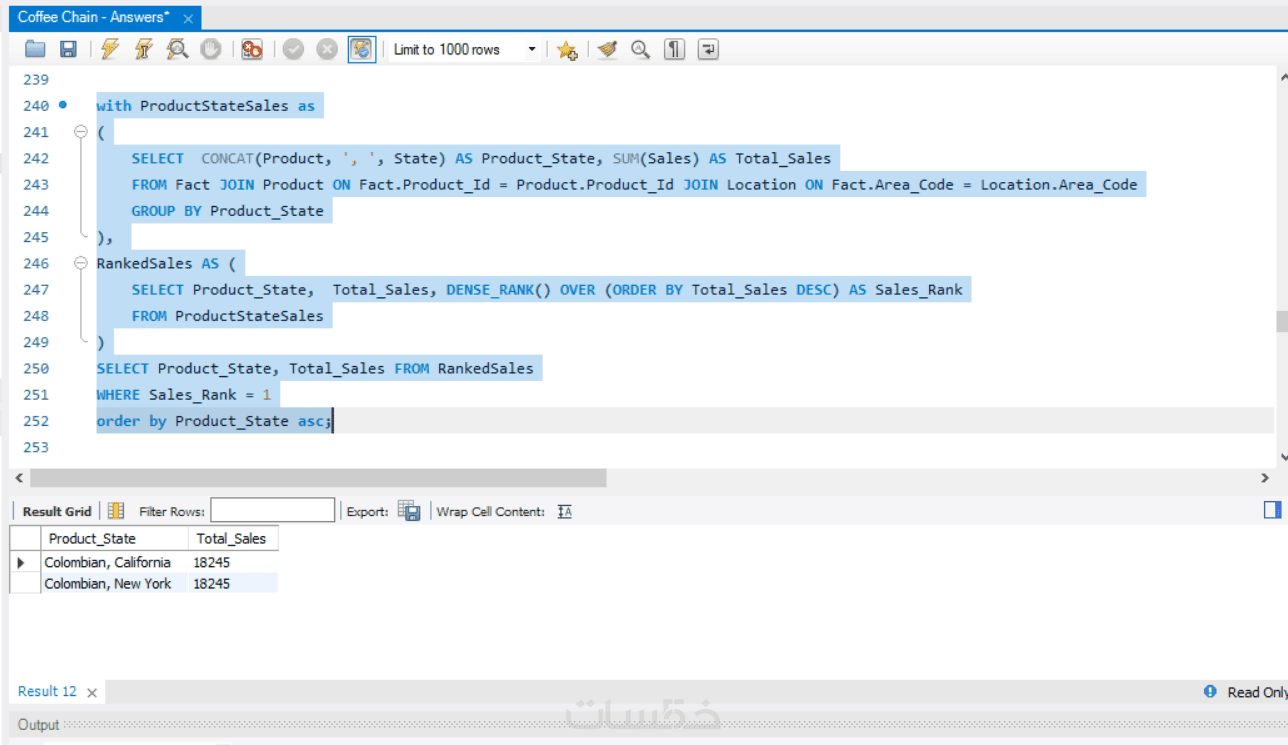This screenshot has height=745, width=1288.
Task: Sort by the Total_Sales column header
Action: coord(233,538)
